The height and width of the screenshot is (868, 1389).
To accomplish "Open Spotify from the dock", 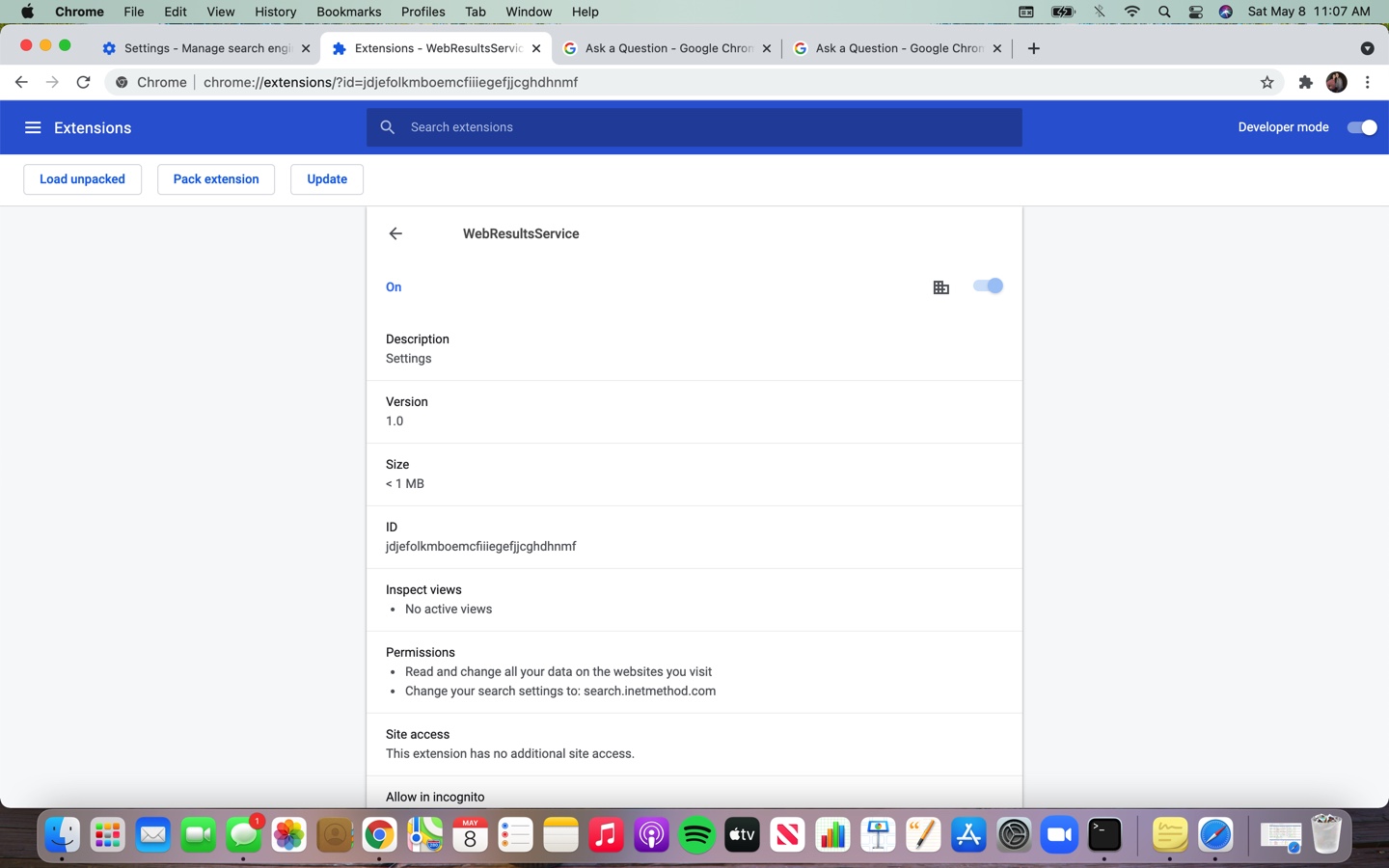I will (x=696, y=834).
